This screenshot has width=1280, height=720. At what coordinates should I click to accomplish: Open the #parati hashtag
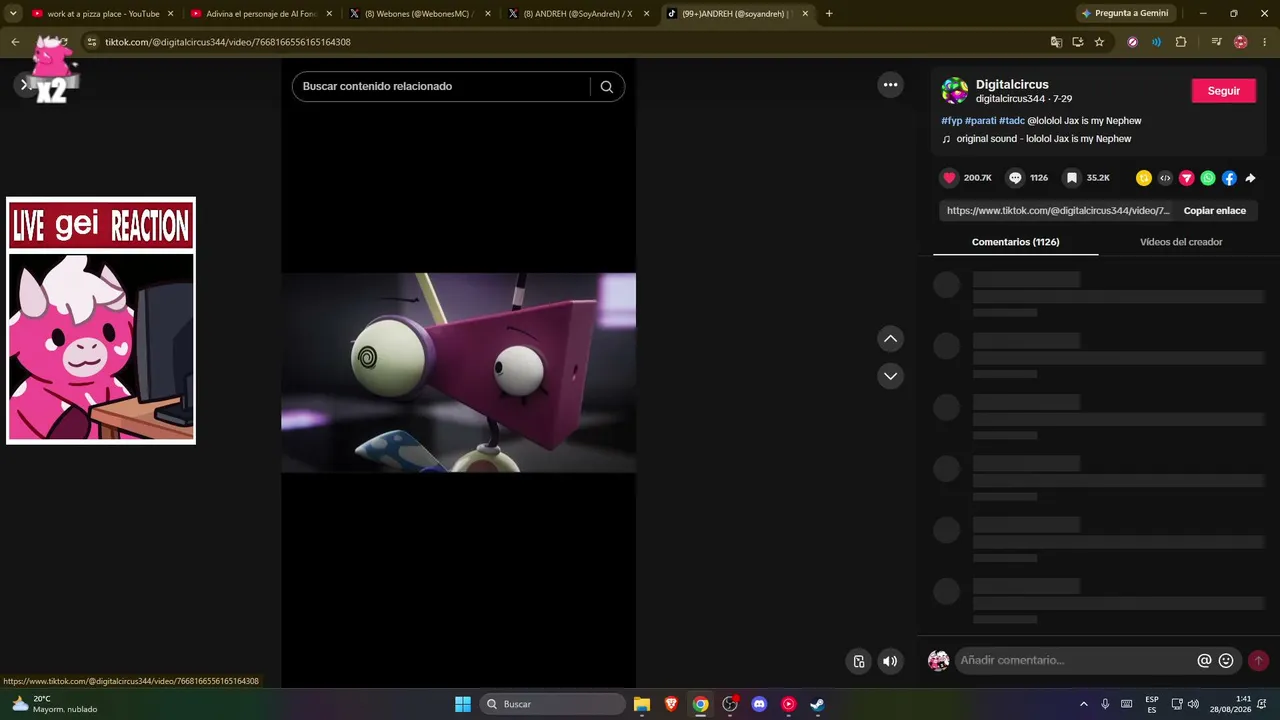pos(980,121)
